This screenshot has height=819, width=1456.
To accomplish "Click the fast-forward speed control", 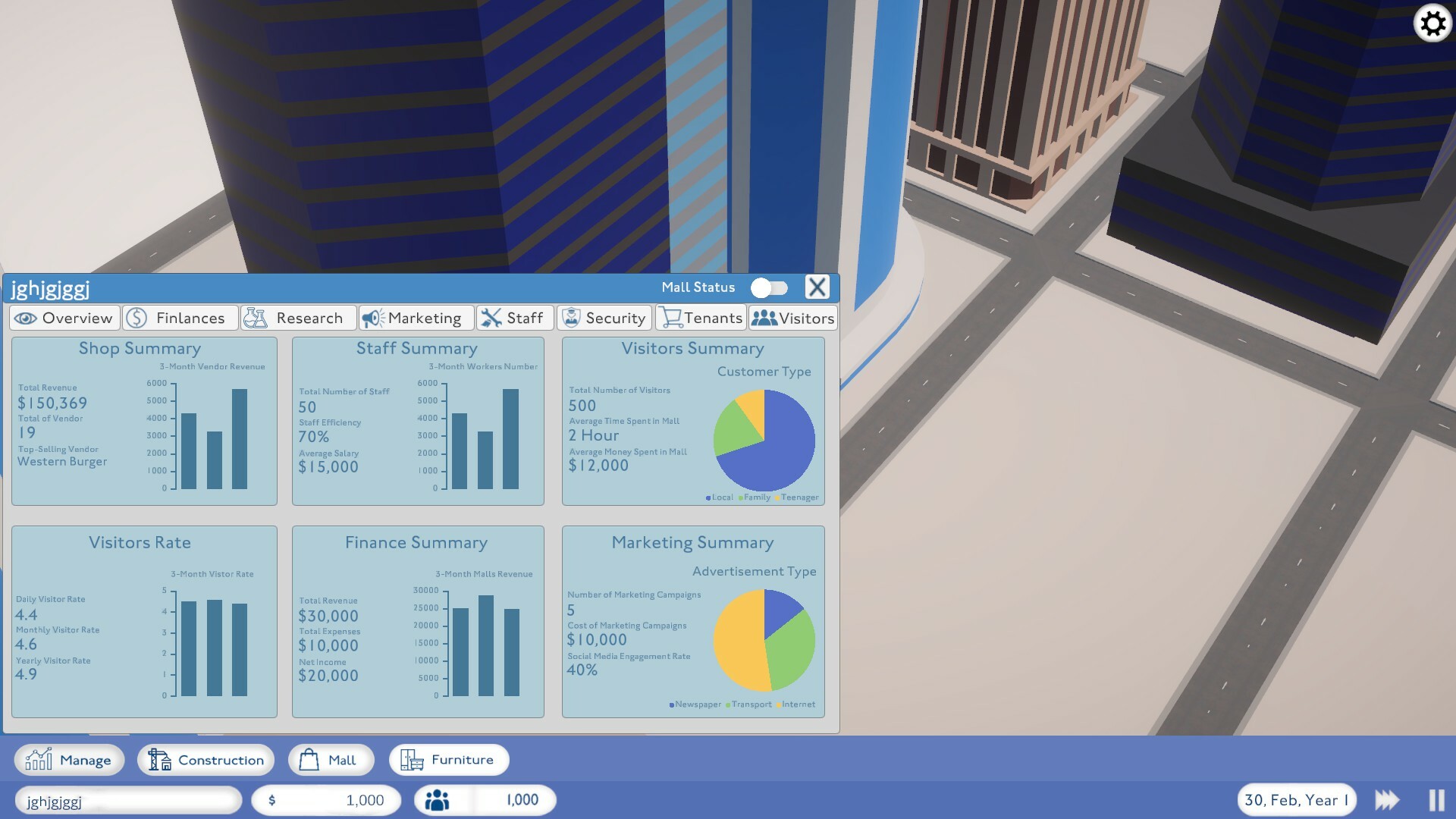I will [1388, 799].
